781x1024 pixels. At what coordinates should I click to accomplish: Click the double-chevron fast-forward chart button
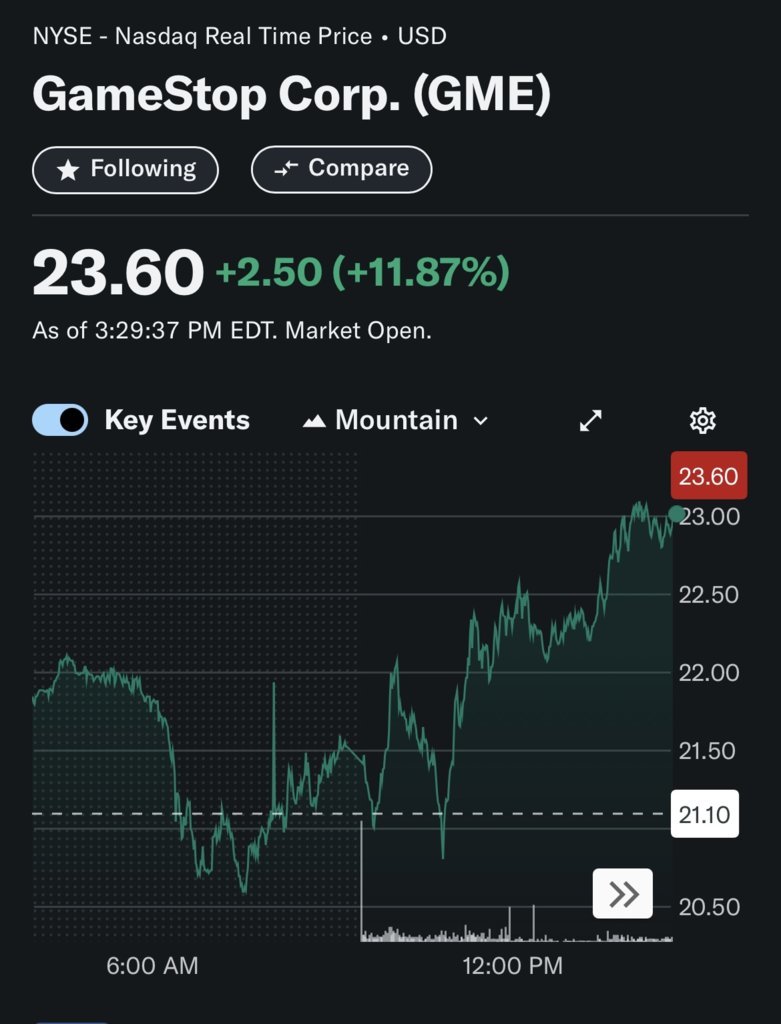pos(622,893)
